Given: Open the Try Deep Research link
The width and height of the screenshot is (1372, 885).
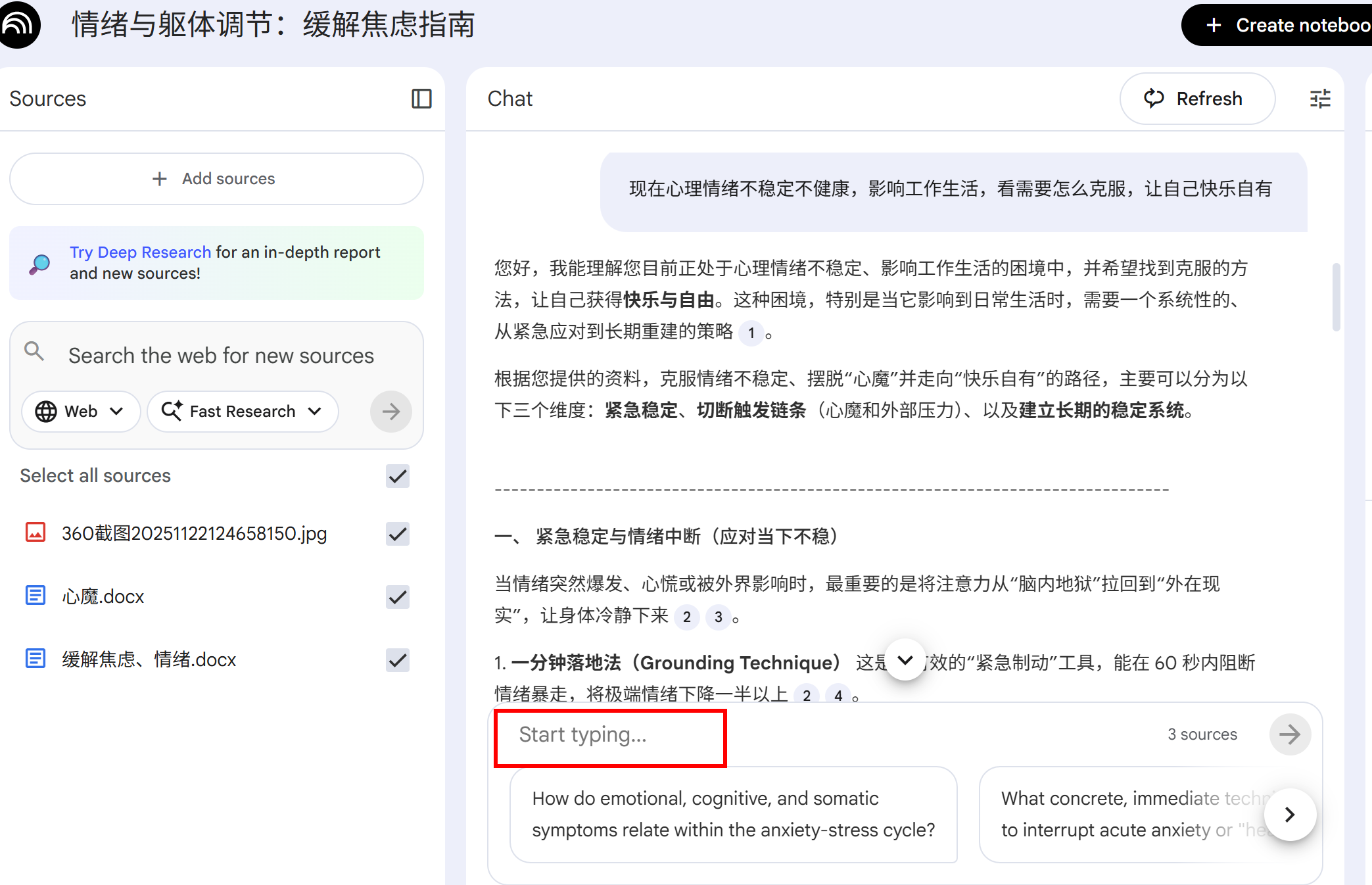Looking at the screenshot, I should pos(140,252).
